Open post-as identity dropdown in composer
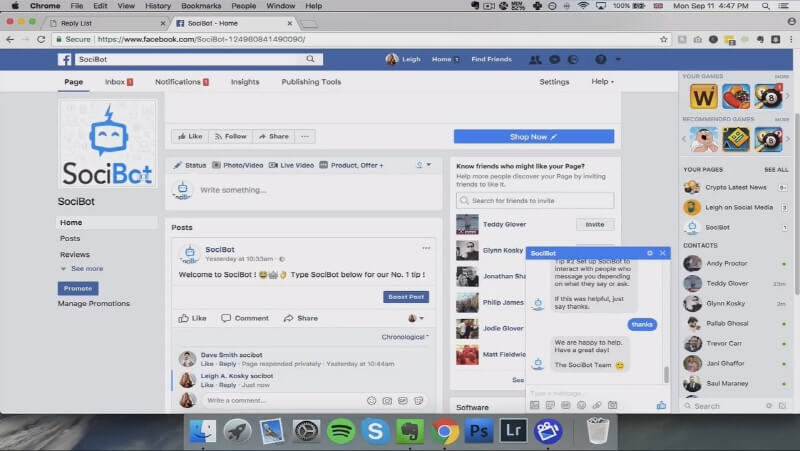 423,165
